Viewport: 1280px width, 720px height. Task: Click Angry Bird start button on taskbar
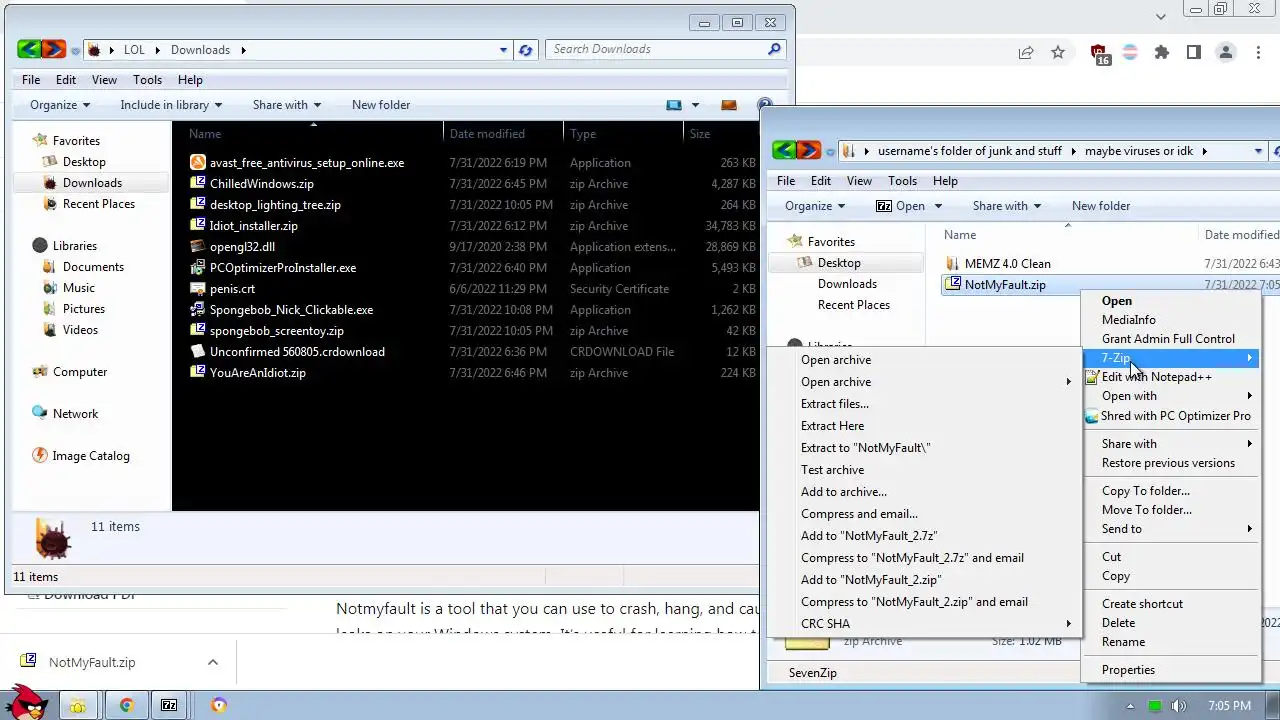point(25,702)
